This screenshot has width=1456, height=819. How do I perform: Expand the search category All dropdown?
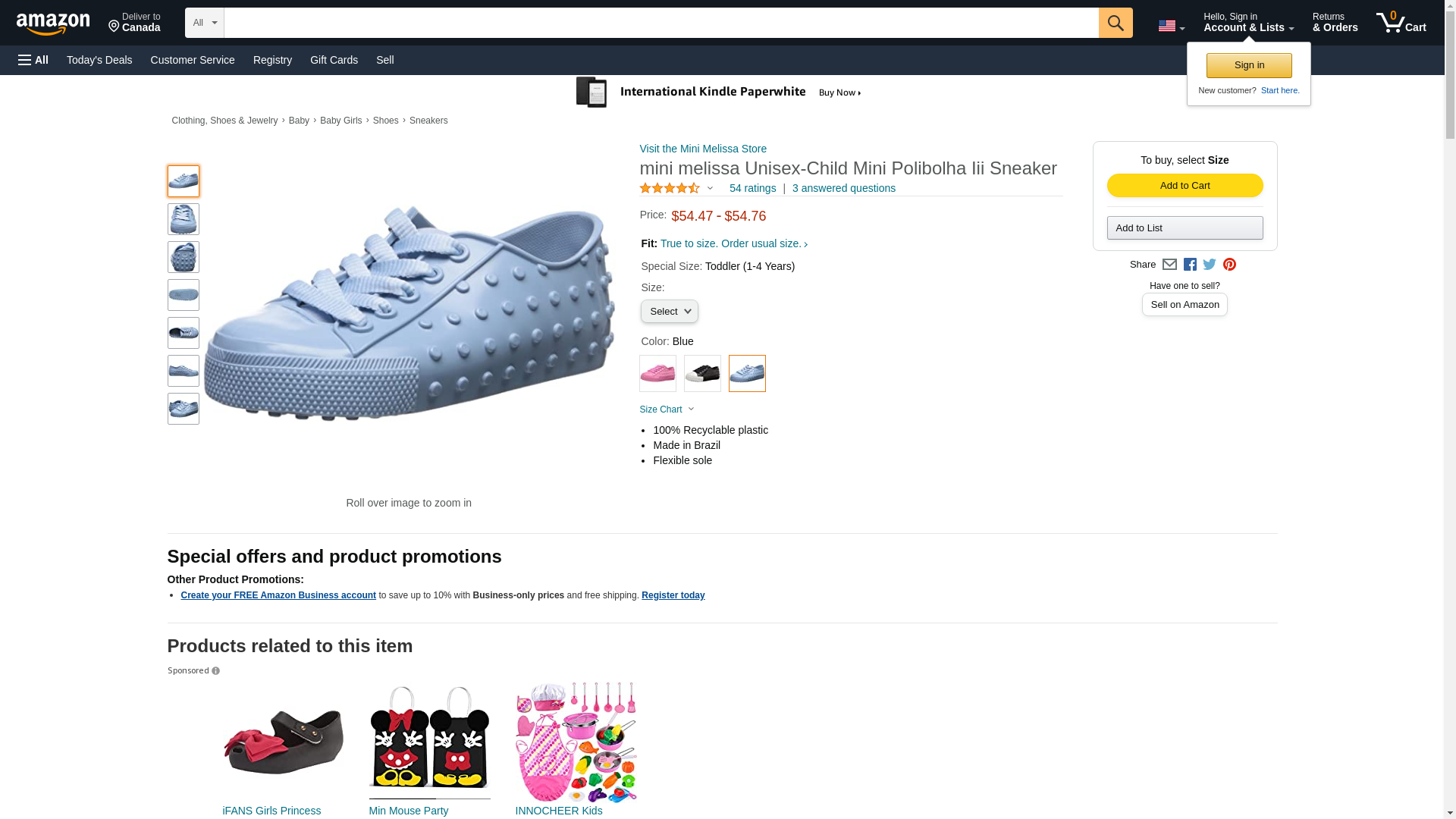(x=204, y=23)
